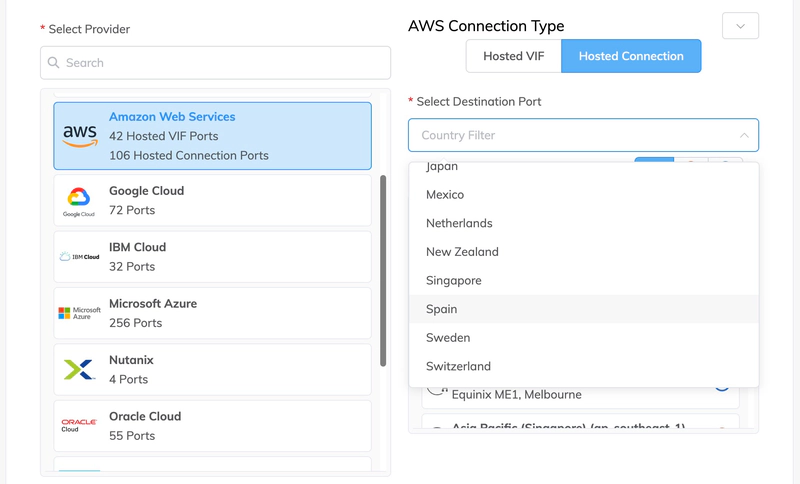Click the Microsoft Azure logo icon
800x484 pixels.
point(79,313)
